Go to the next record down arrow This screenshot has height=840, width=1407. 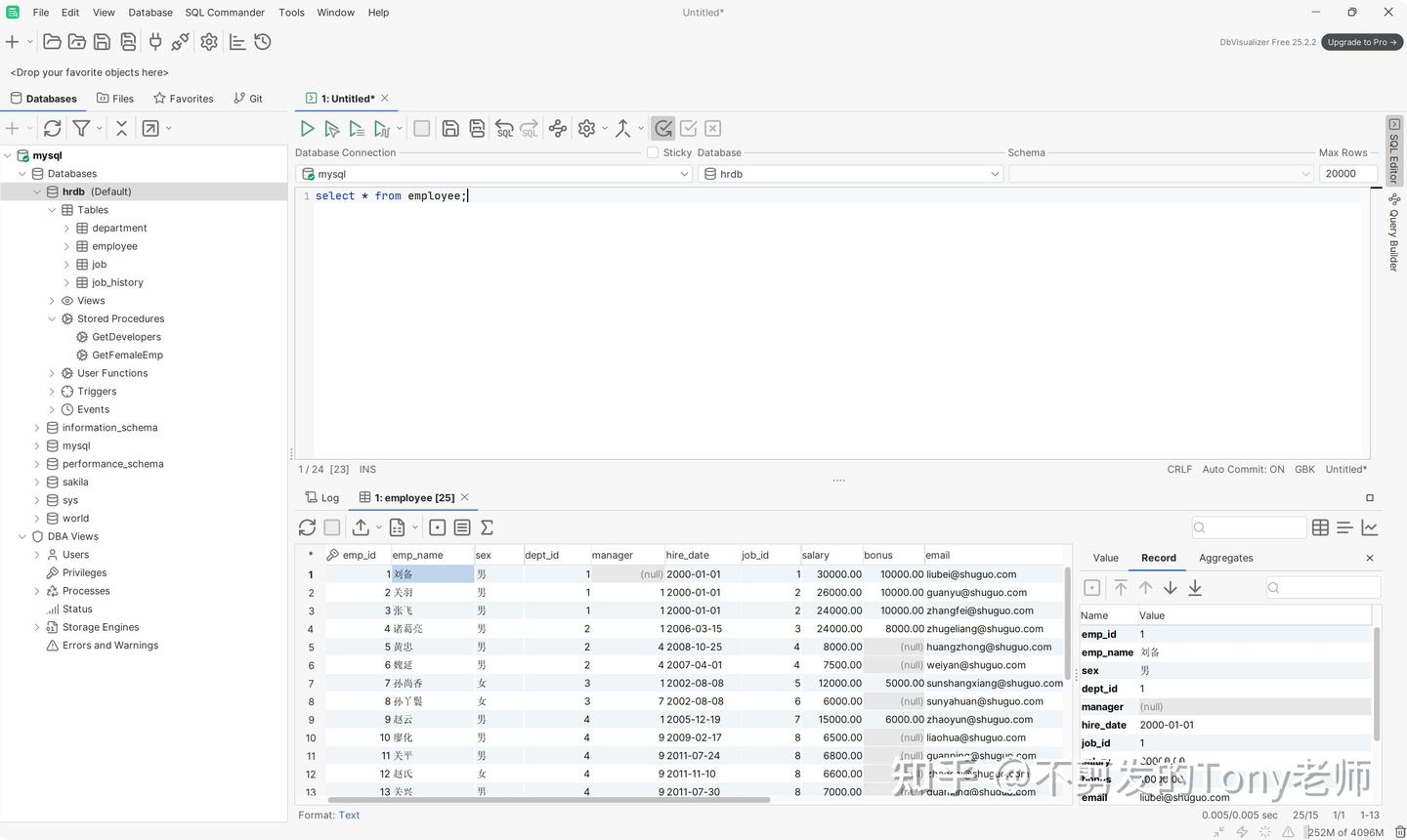tap(1171, 587)
